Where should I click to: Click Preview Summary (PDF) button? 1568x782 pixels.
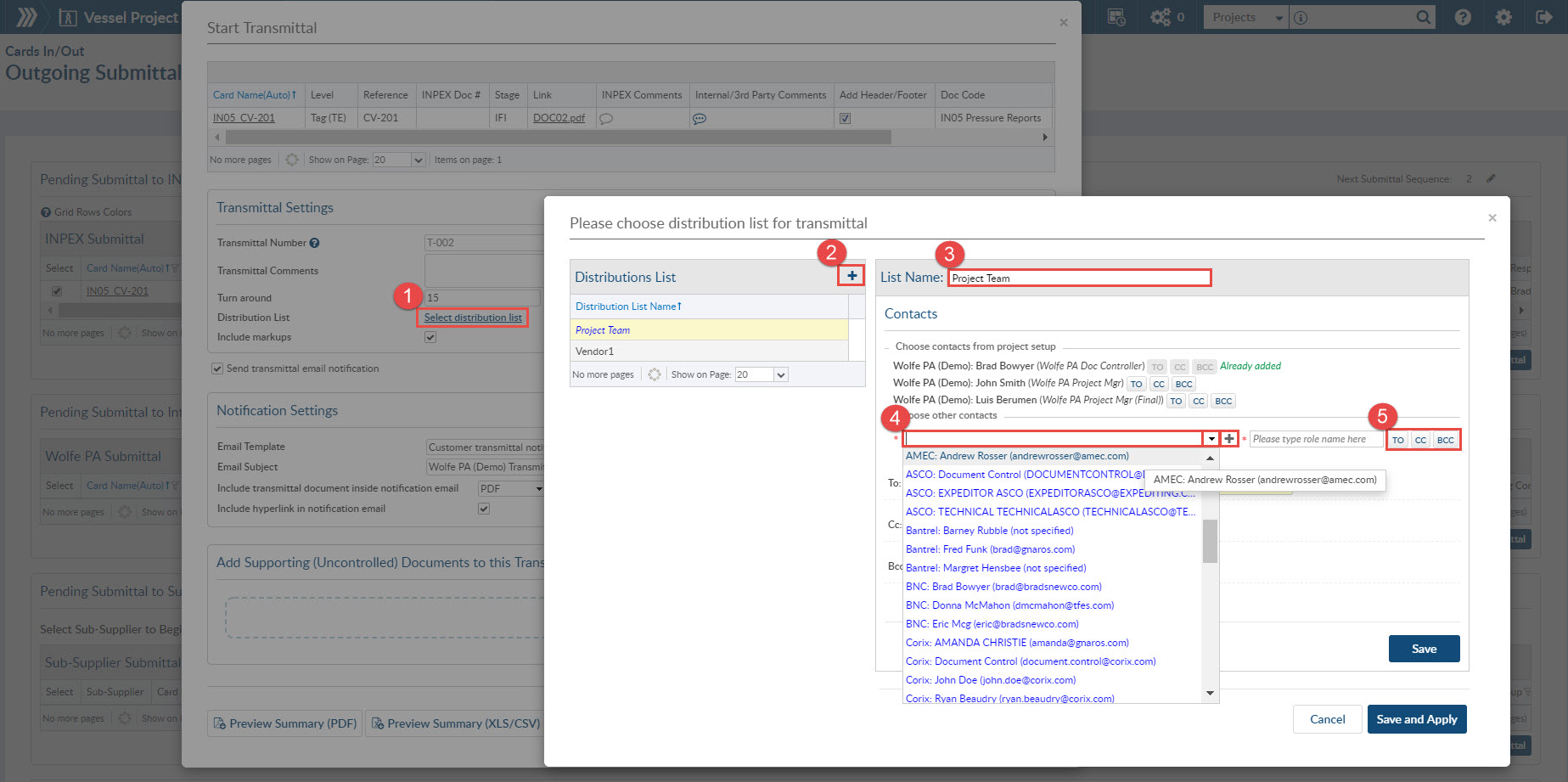coord(284,723)
